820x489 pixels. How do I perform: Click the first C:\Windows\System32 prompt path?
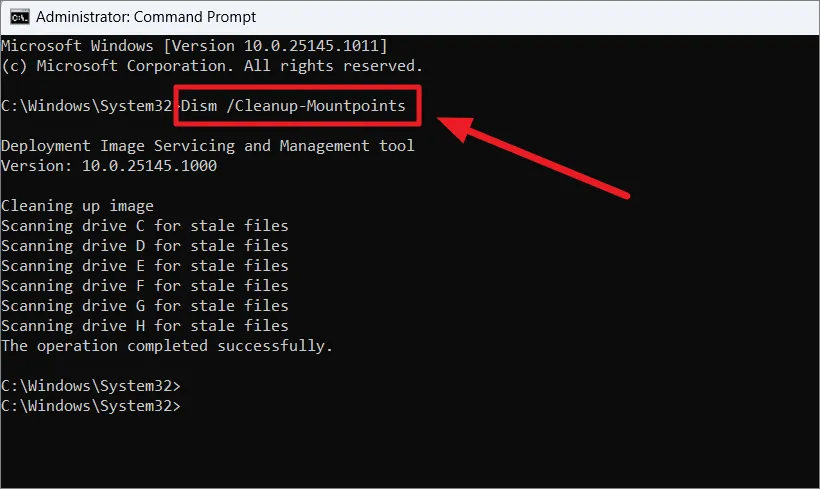point(90,106)
